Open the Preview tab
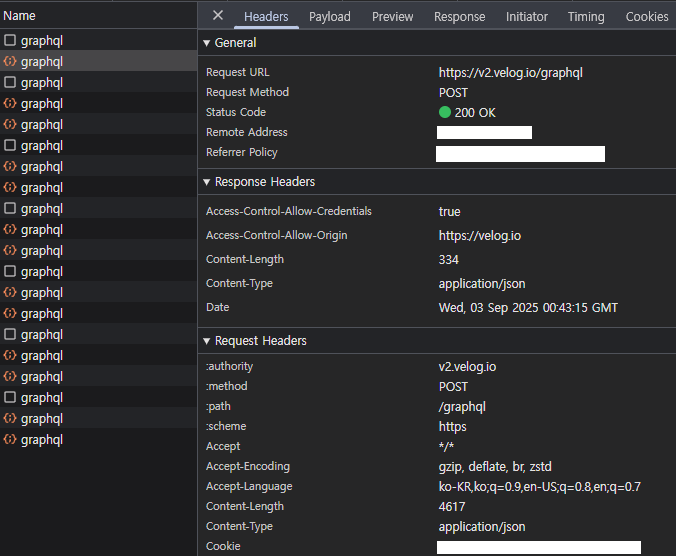The height and width of the screenshot is (556, 676). 392,17
